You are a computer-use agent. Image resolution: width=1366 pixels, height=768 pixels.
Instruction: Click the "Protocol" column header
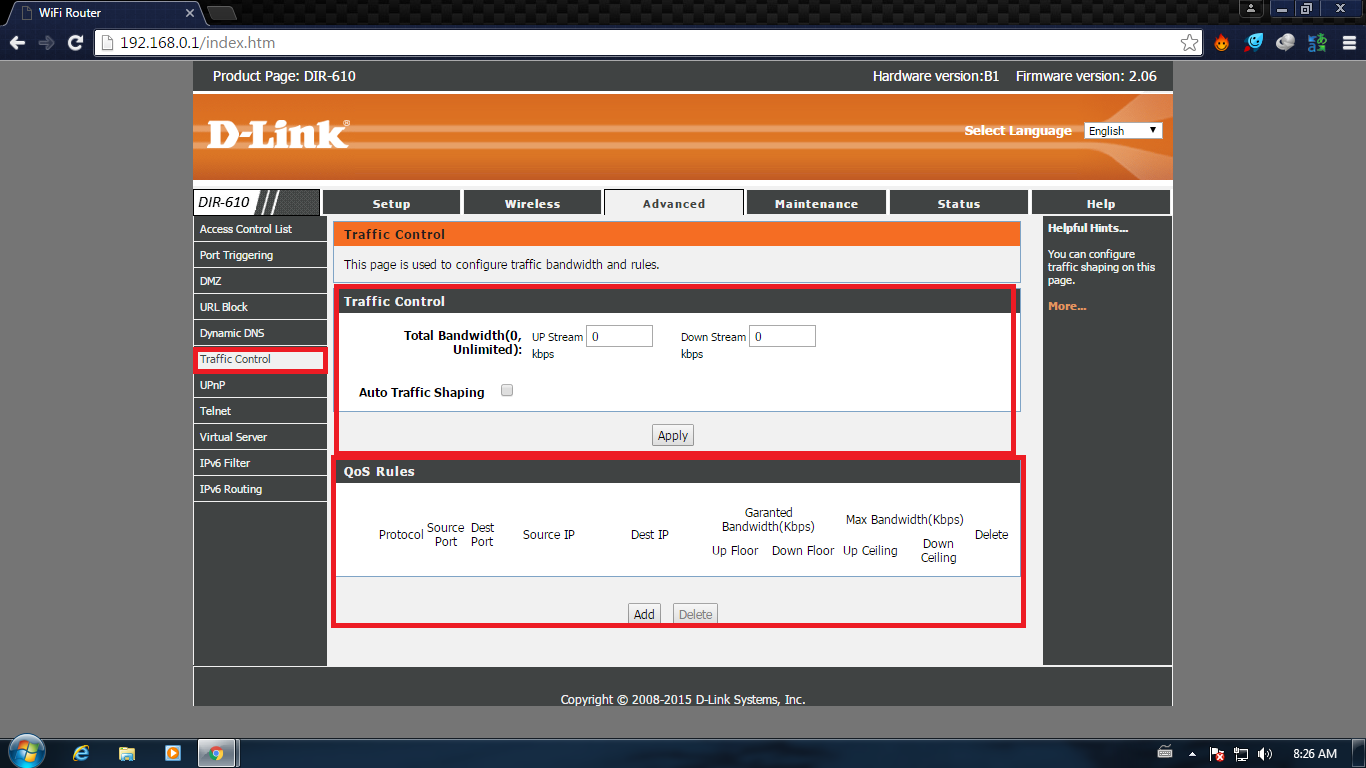(401, 535)
